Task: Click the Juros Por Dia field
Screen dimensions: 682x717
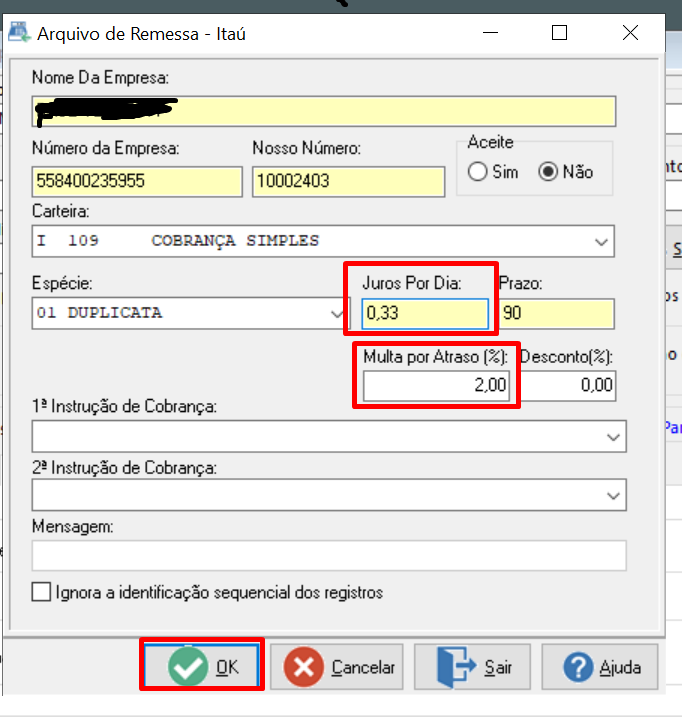Action: pyautogui.click(x=425, y=314)
